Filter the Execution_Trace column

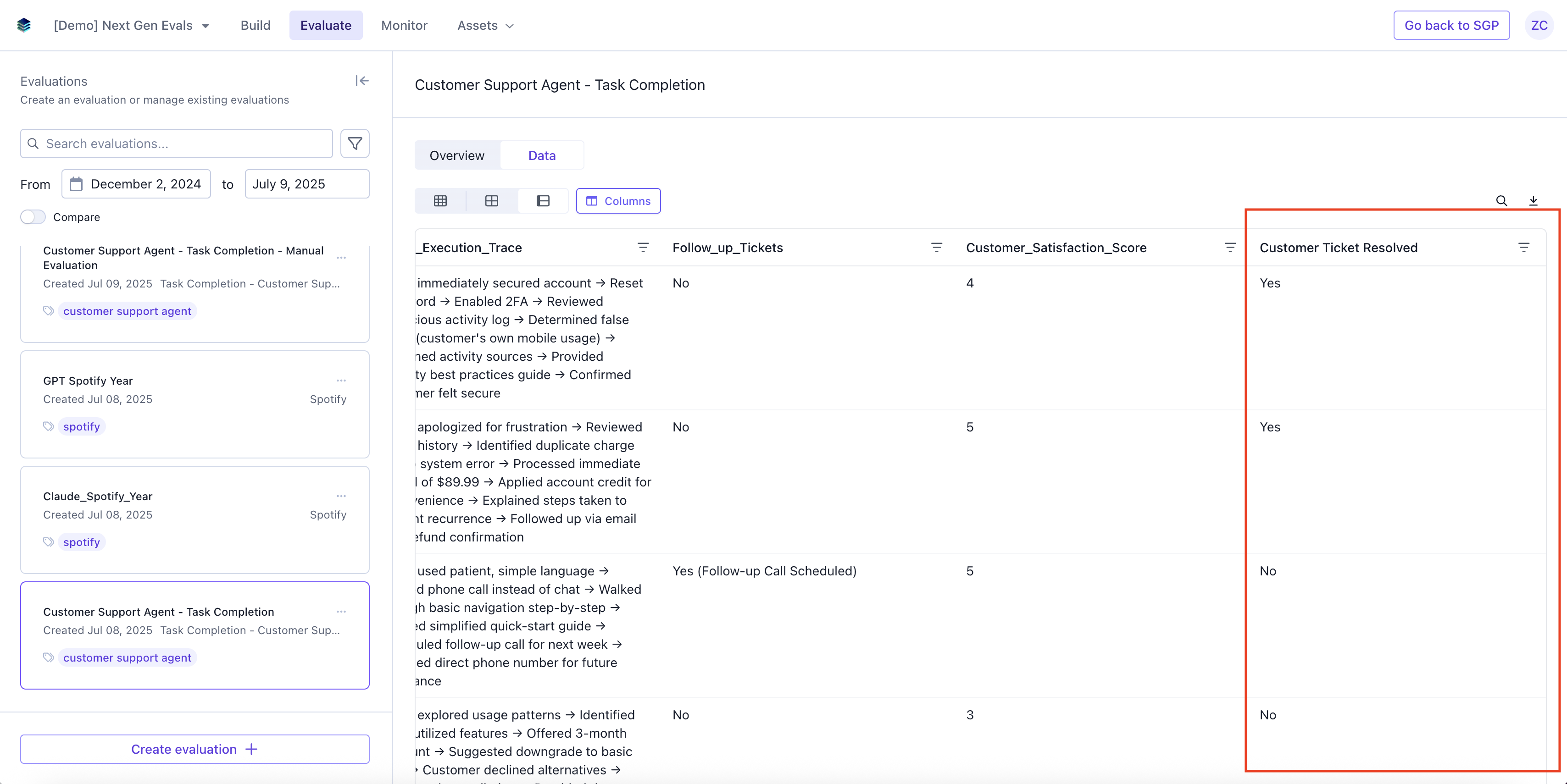point(643,248)
